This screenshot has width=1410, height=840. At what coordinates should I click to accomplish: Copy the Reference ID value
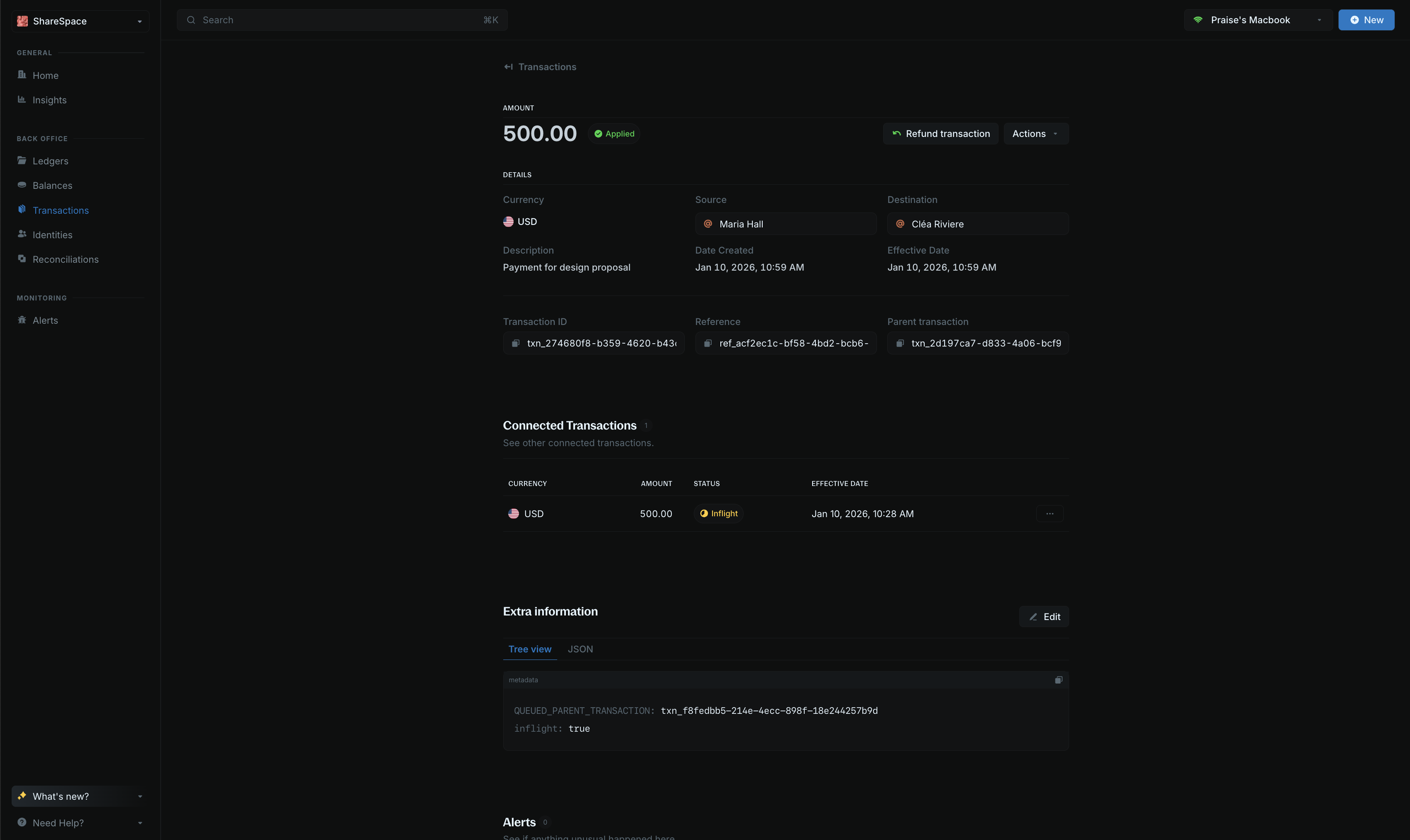pos(707,344)
